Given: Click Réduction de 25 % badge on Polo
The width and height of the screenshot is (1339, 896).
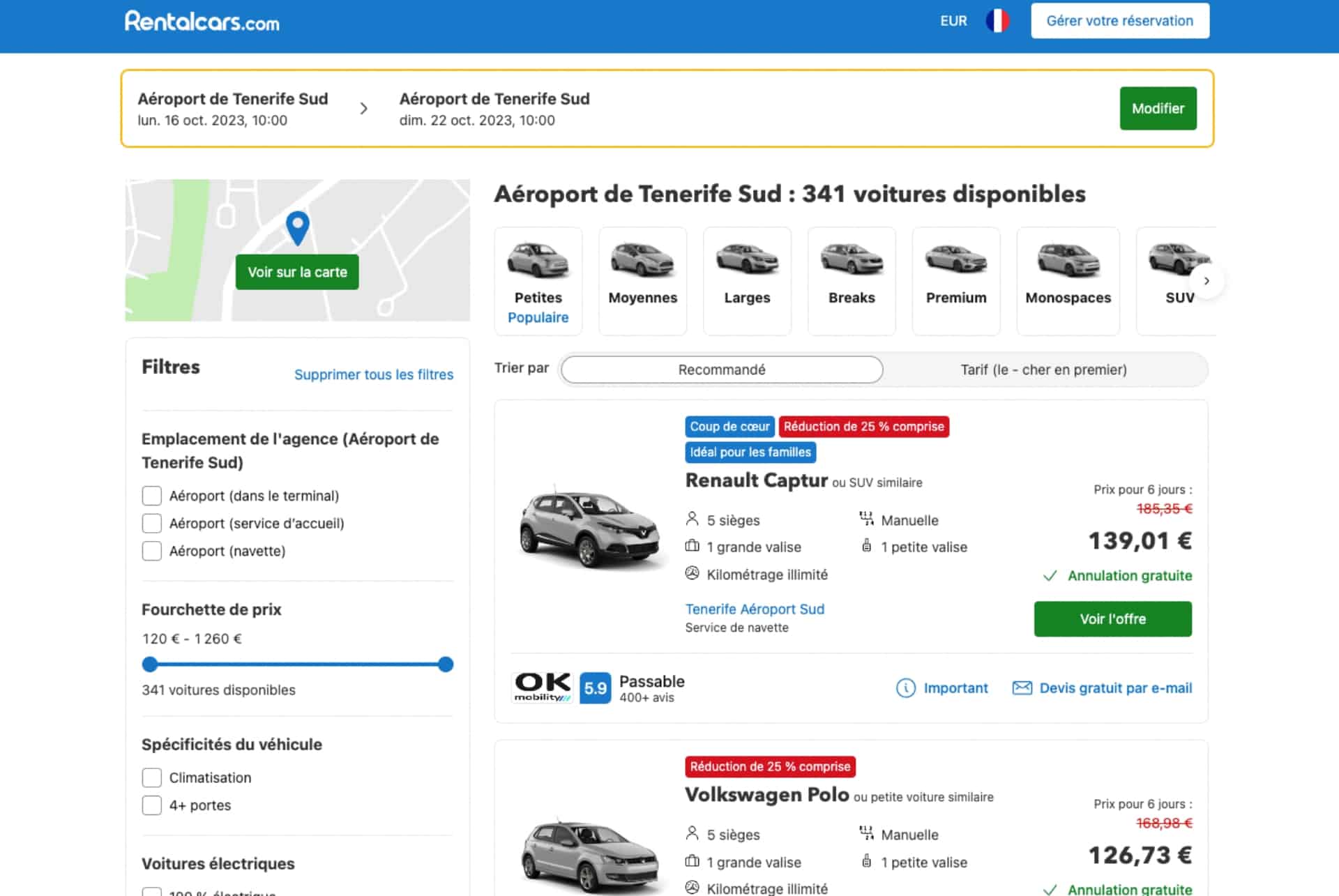Looking at the screenshot, I should 770,767.
